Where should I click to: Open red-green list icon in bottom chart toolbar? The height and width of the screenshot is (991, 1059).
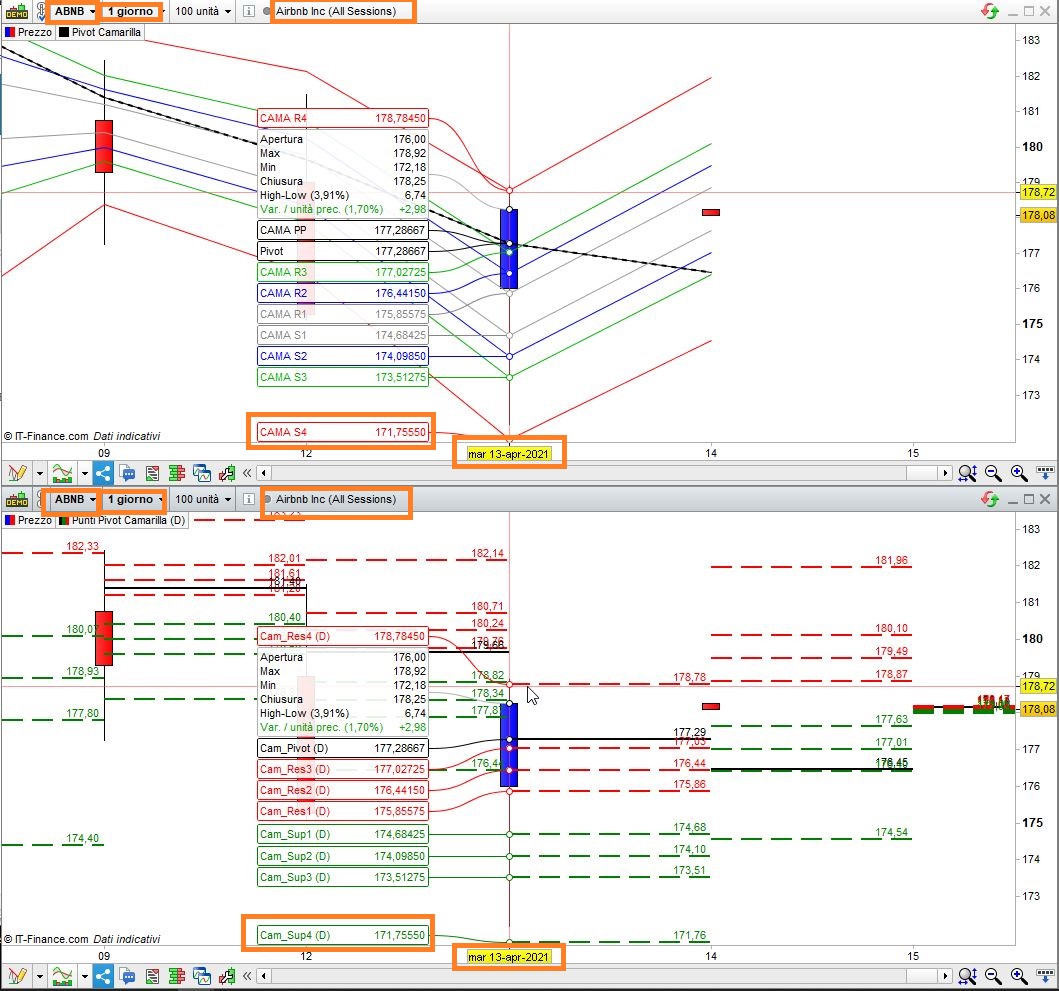pos(153,975)
